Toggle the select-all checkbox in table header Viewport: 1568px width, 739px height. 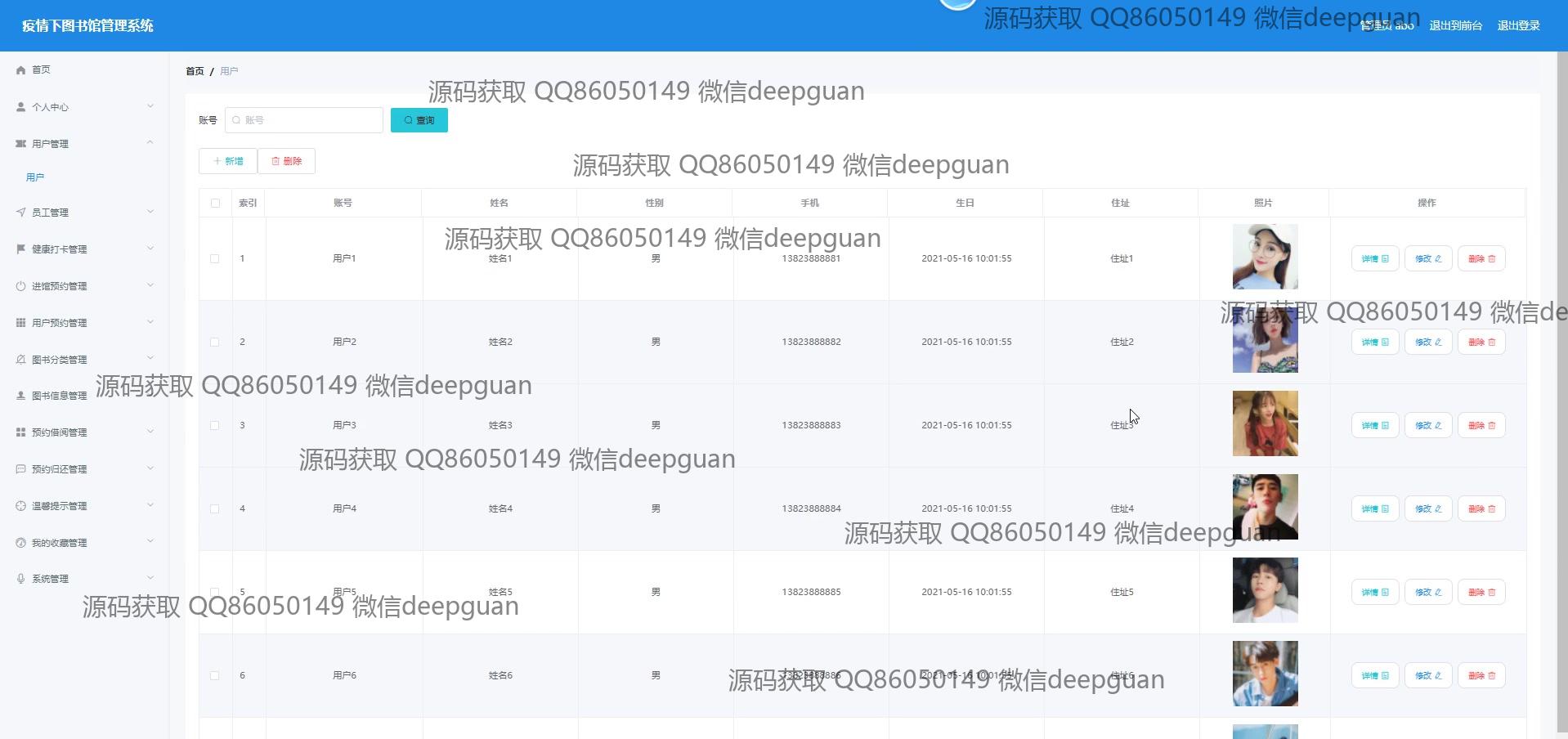tap(215, 204)
